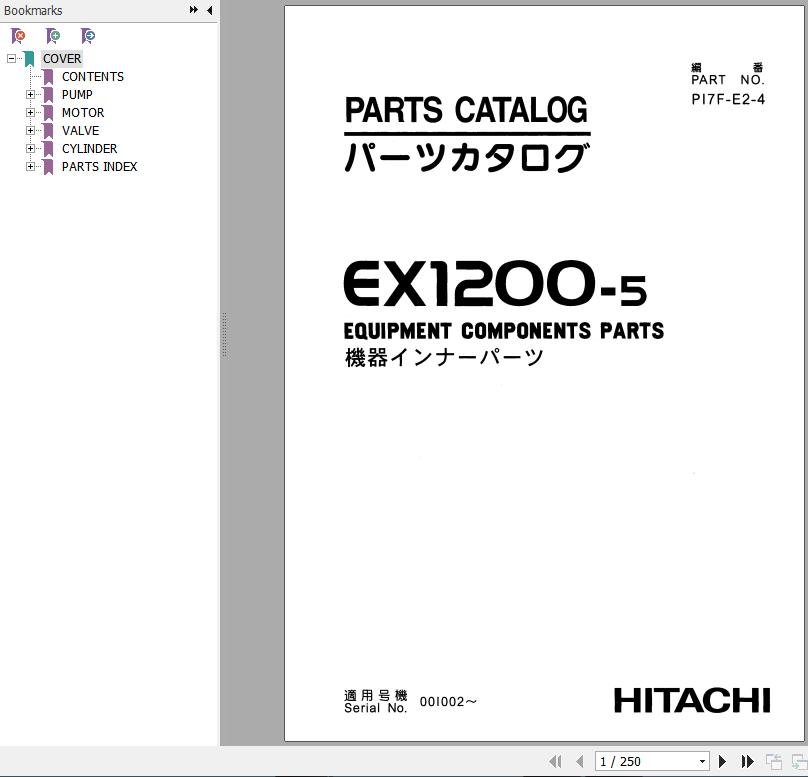Click the part number P17F-E2-4

(x=728, y=99)
